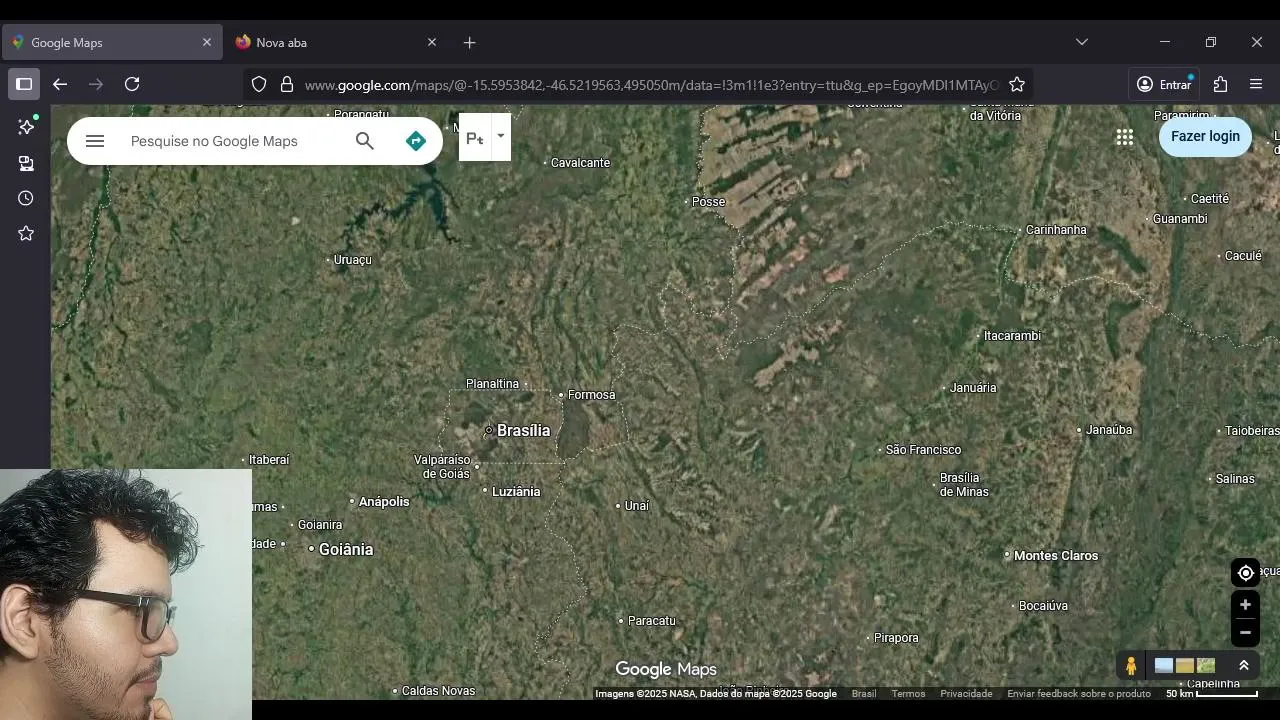The image size is (1280, 720).
Task: Expand the dropdown arrow beside 'Pt'
Action: (500, 138)
